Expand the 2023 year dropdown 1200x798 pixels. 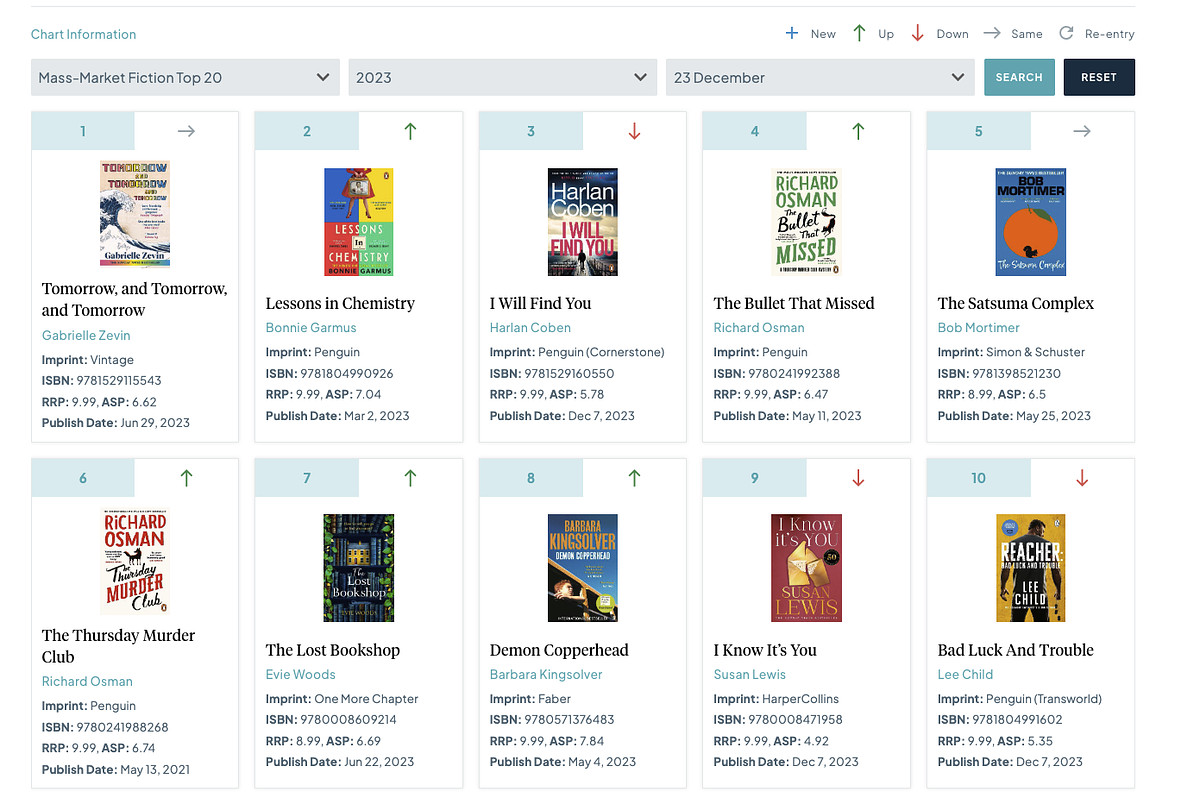pos(502,77)
